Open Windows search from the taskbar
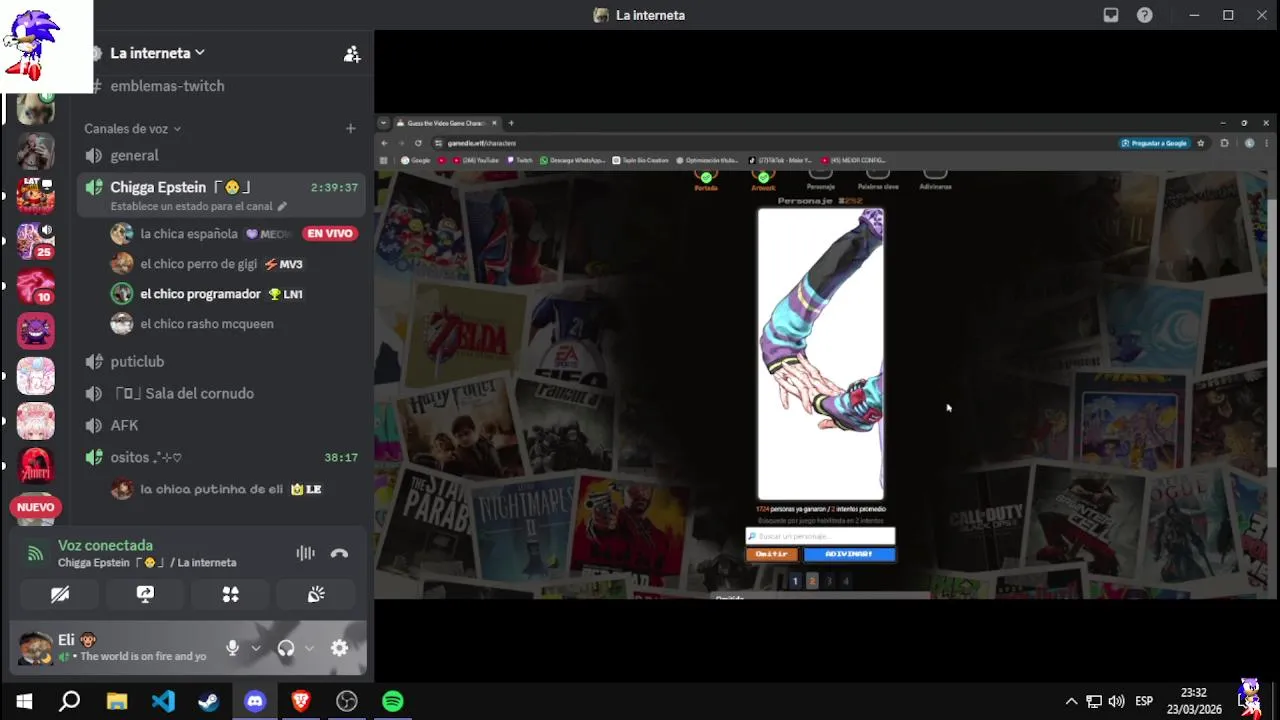Image resolution: width=1280 pixels, height=720 pixels. pos(69,701)
